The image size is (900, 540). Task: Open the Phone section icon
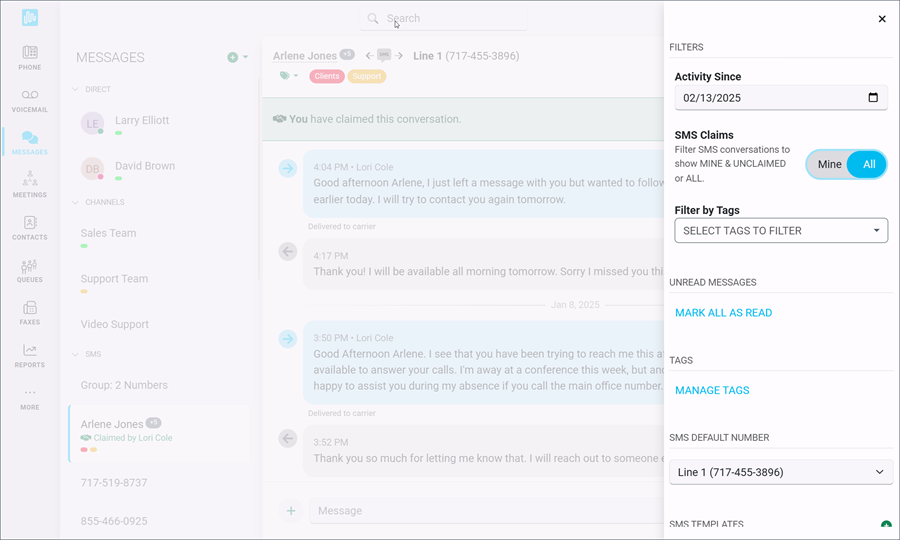pyautogui.click(x=30, y=56)
